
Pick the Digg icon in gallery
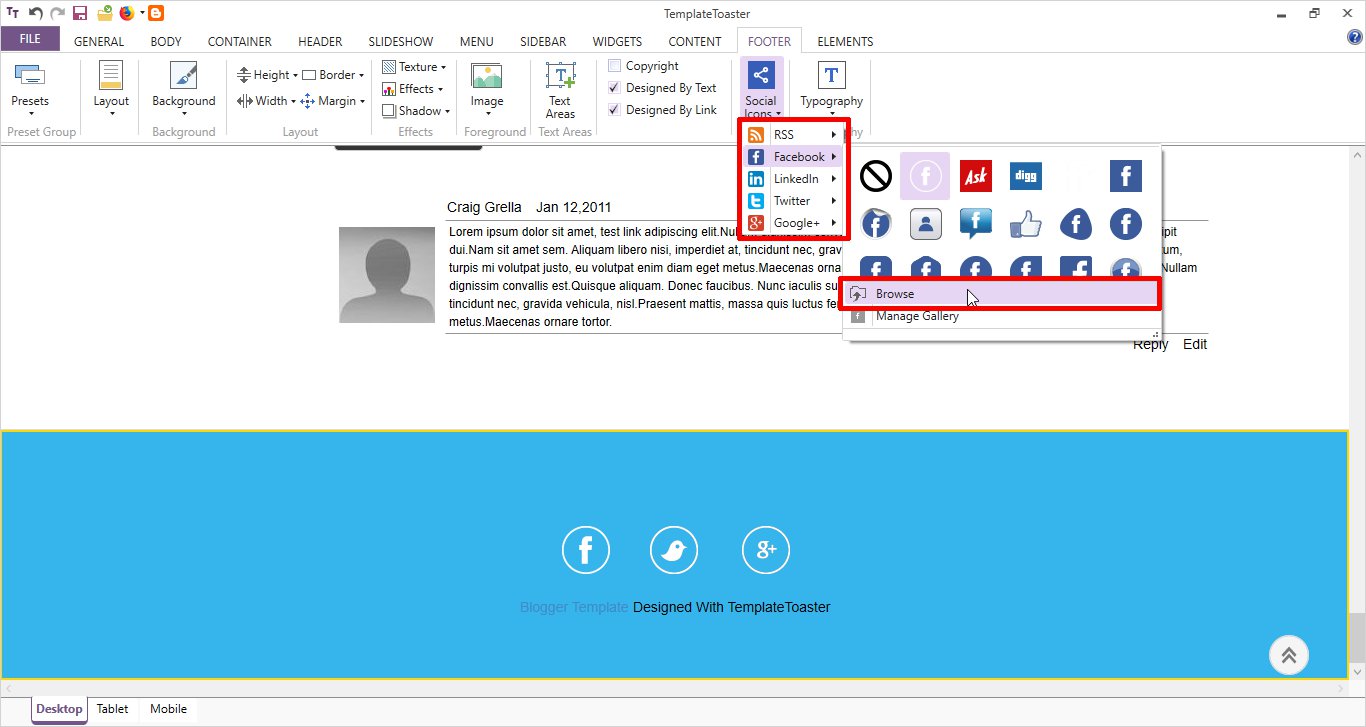pyautogui.click(x=1025, y=177)
